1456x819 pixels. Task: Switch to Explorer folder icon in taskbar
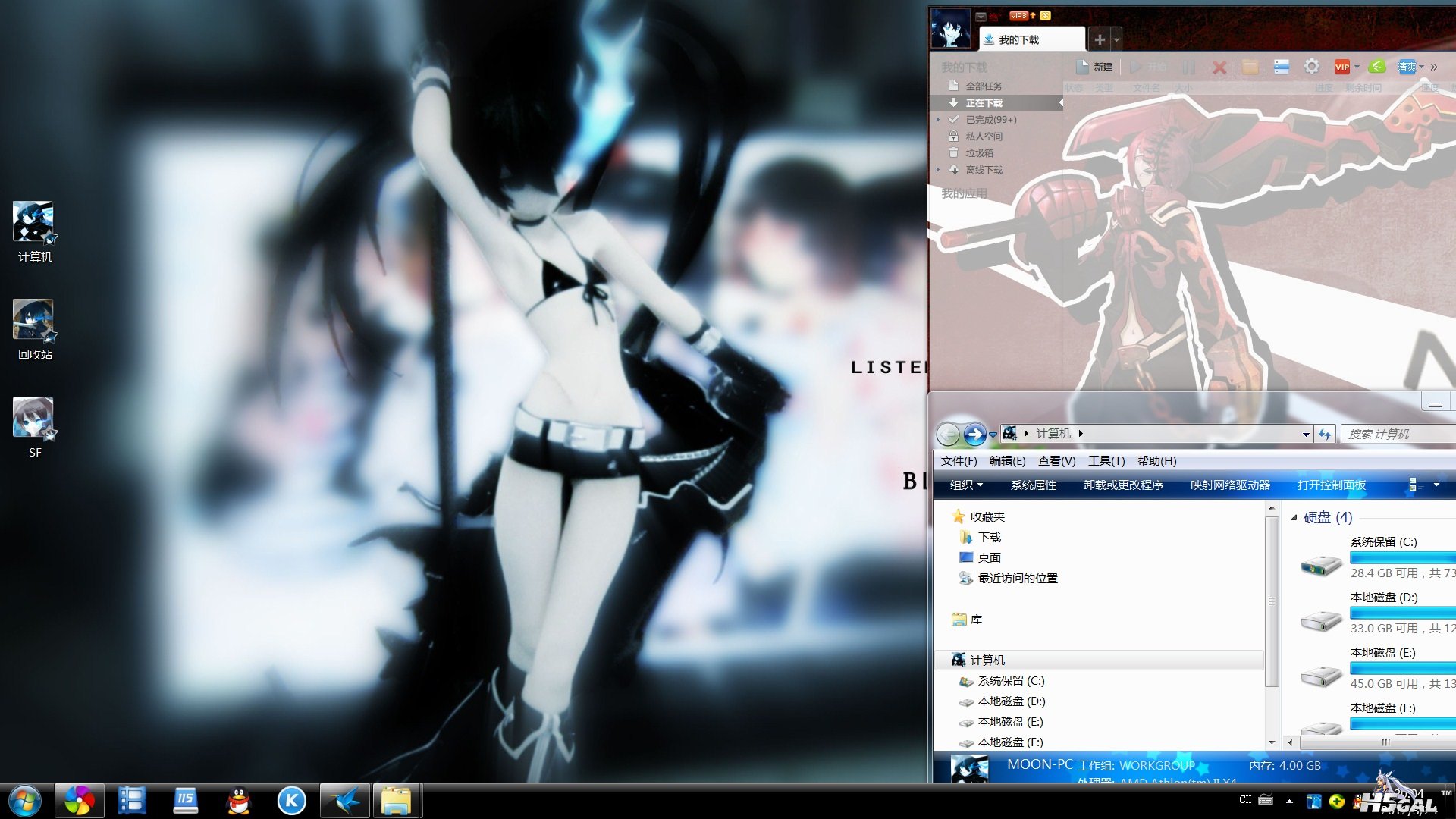396,801
